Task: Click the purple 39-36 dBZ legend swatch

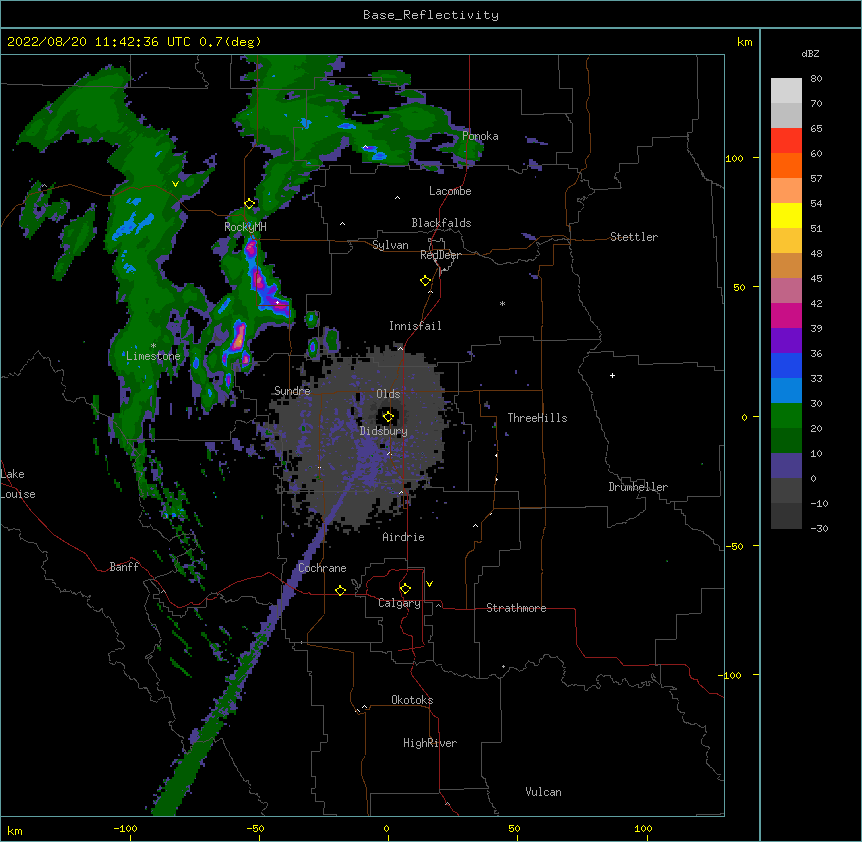Action: point(786,341)
